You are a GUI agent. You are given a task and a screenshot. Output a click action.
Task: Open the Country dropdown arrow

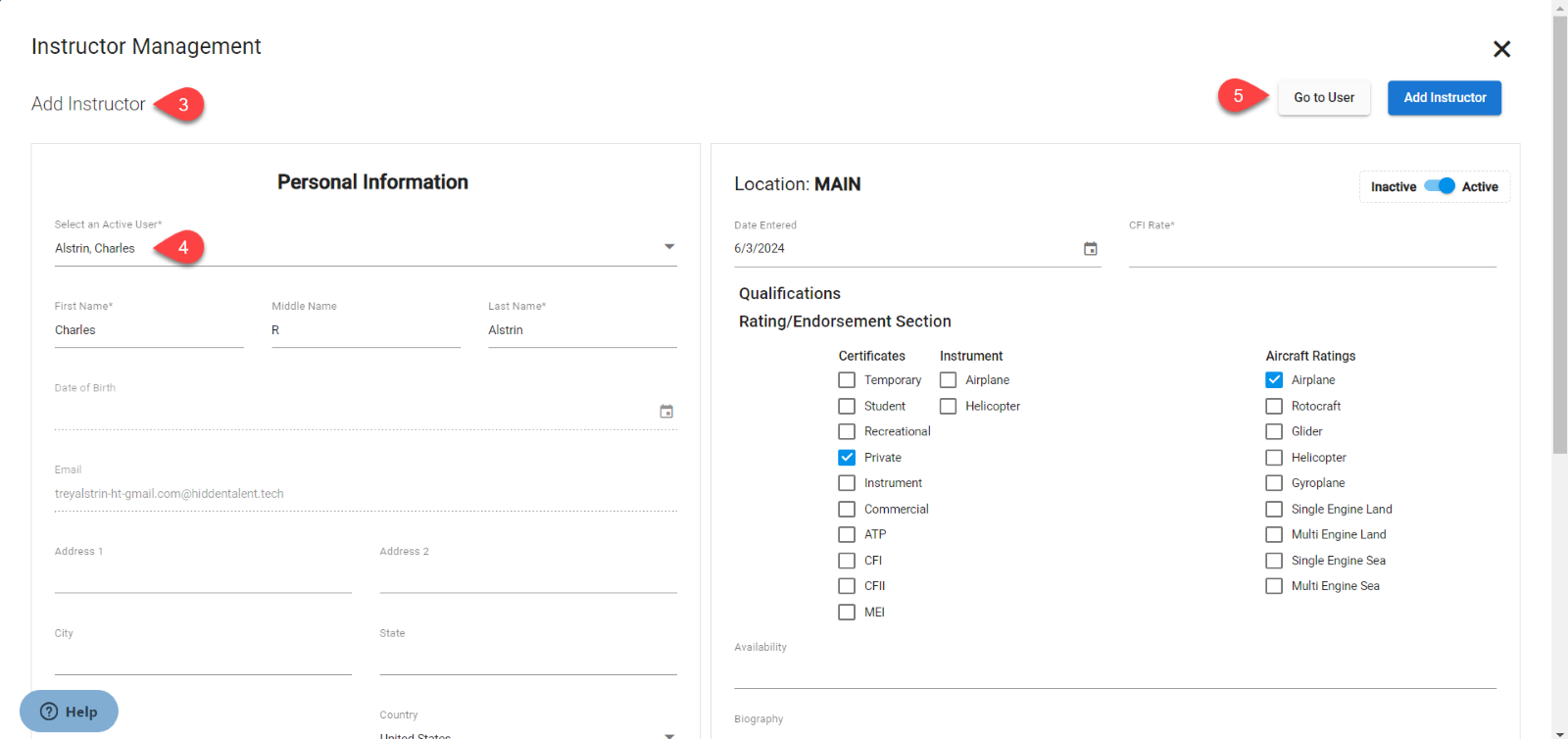coord(669,734)
